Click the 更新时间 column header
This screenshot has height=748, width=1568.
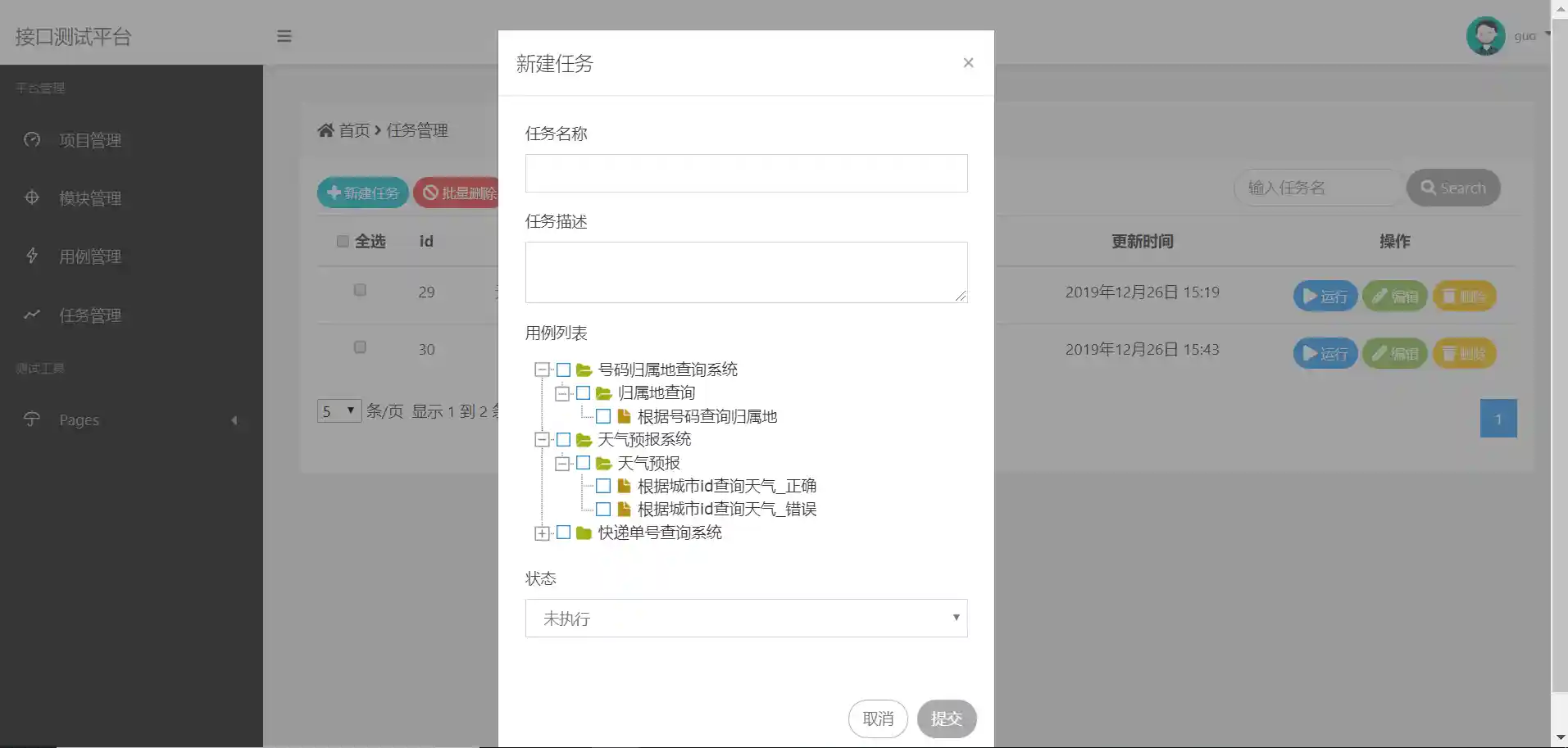1143,241
